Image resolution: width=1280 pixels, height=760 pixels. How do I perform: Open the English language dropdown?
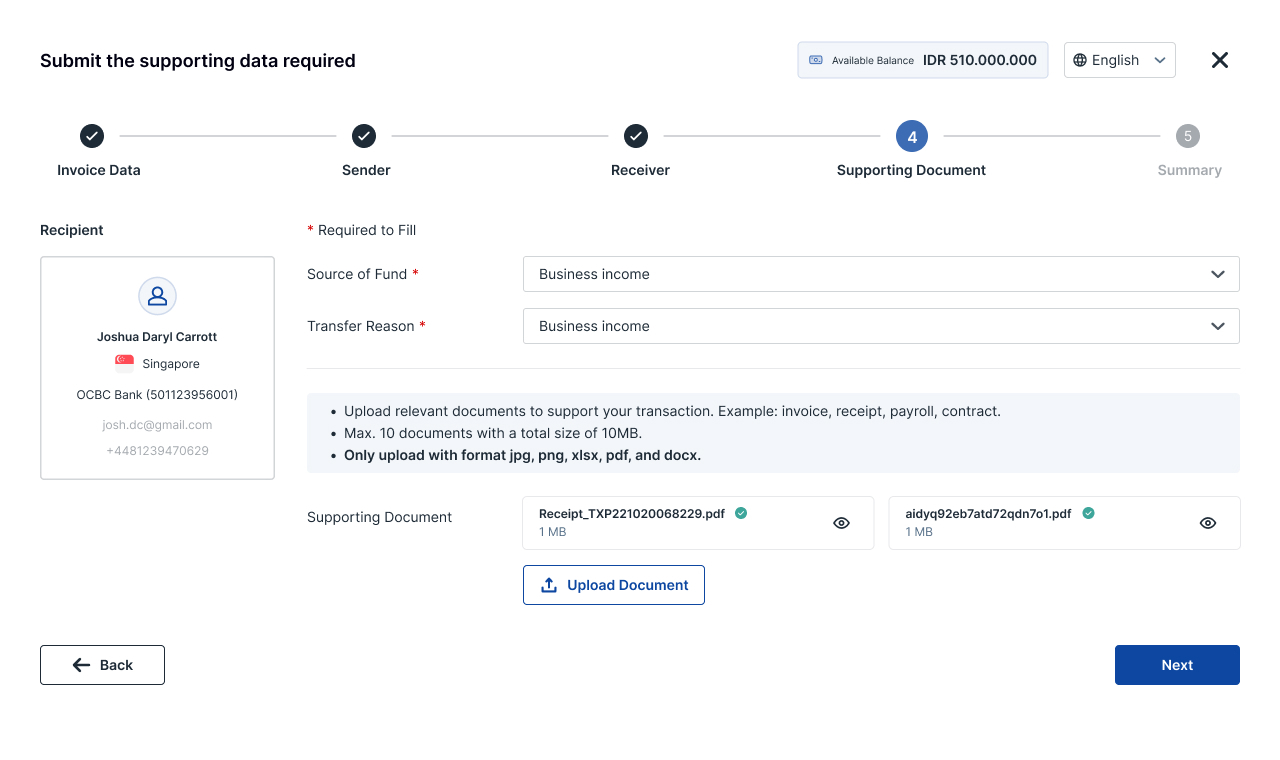click(x=1119, y=60)
